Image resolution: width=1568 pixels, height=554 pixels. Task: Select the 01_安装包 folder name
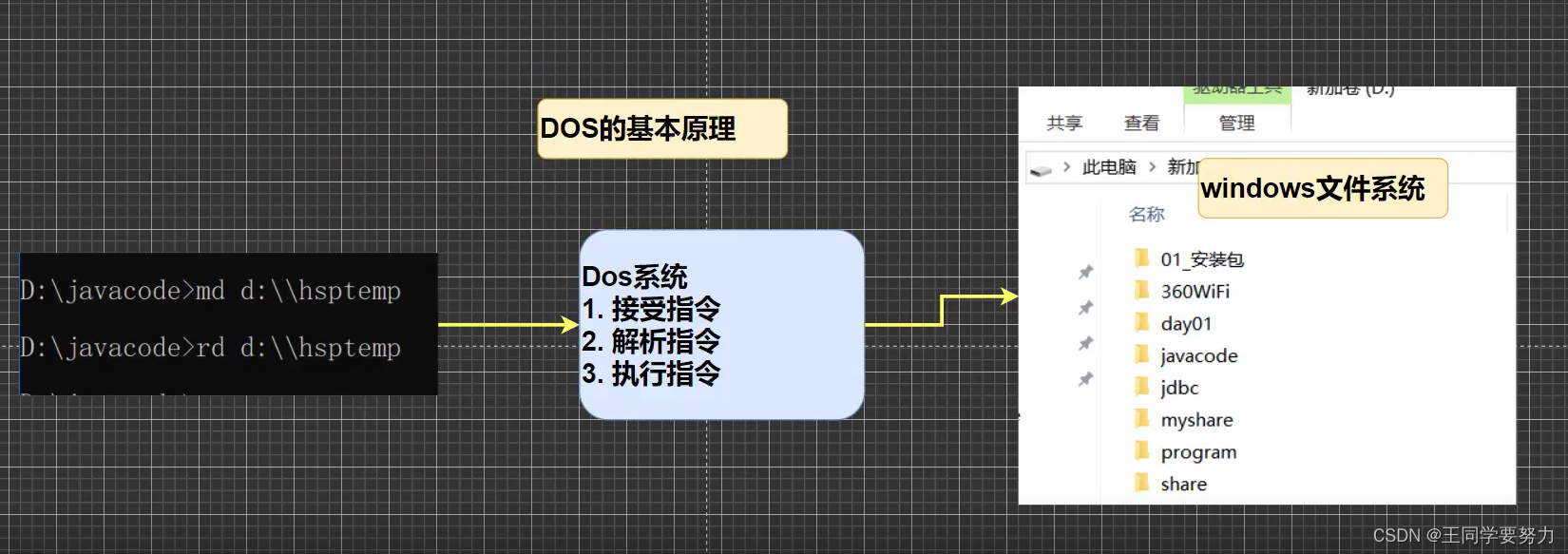(x=1202, y=259)
